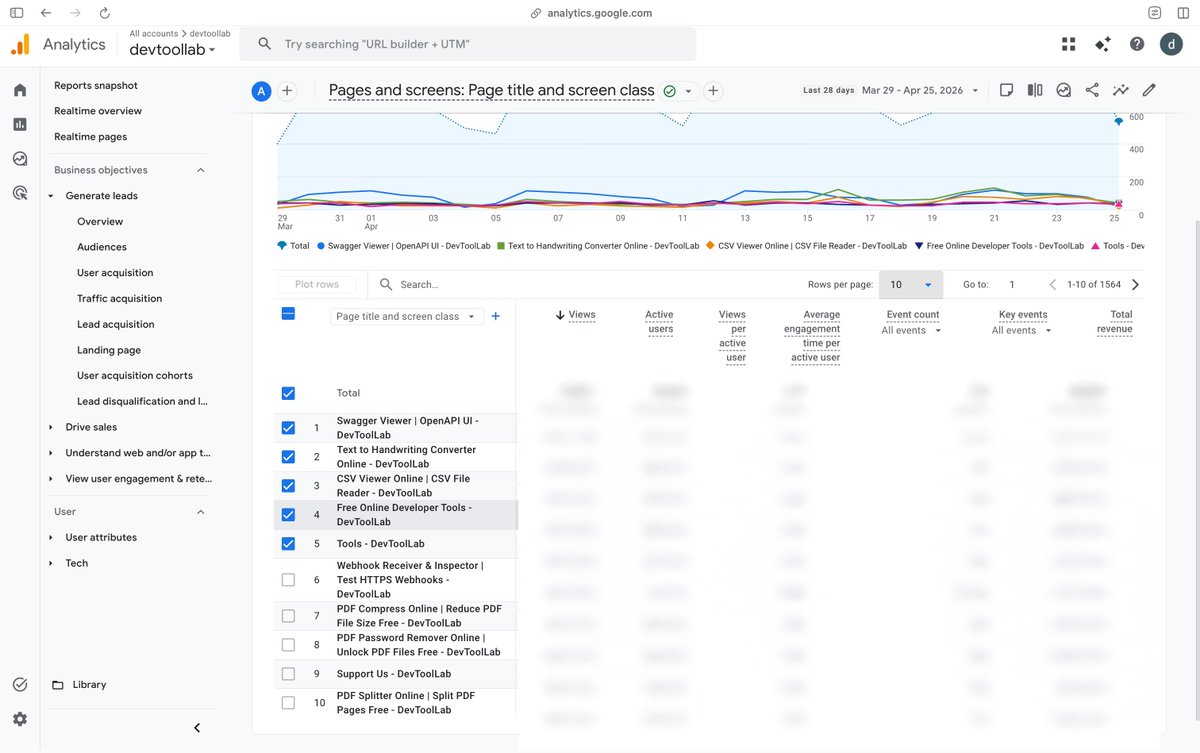Click the annotations note icon
1200x753 pixels.
tap(1007, 90)
